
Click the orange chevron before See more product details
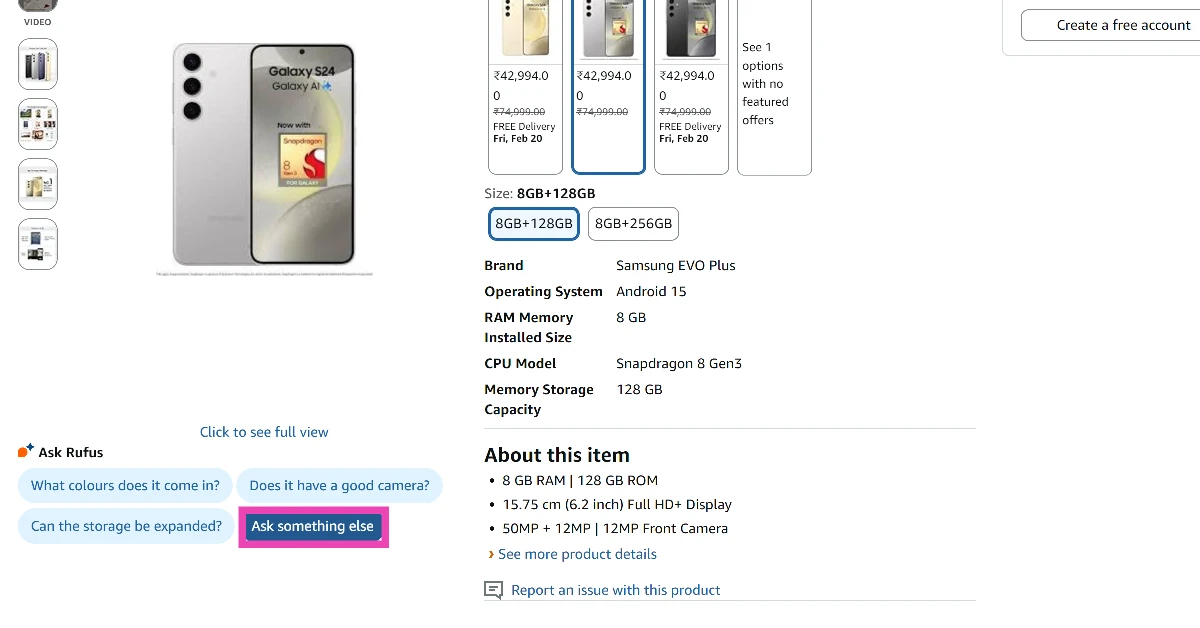pos(490,554)
